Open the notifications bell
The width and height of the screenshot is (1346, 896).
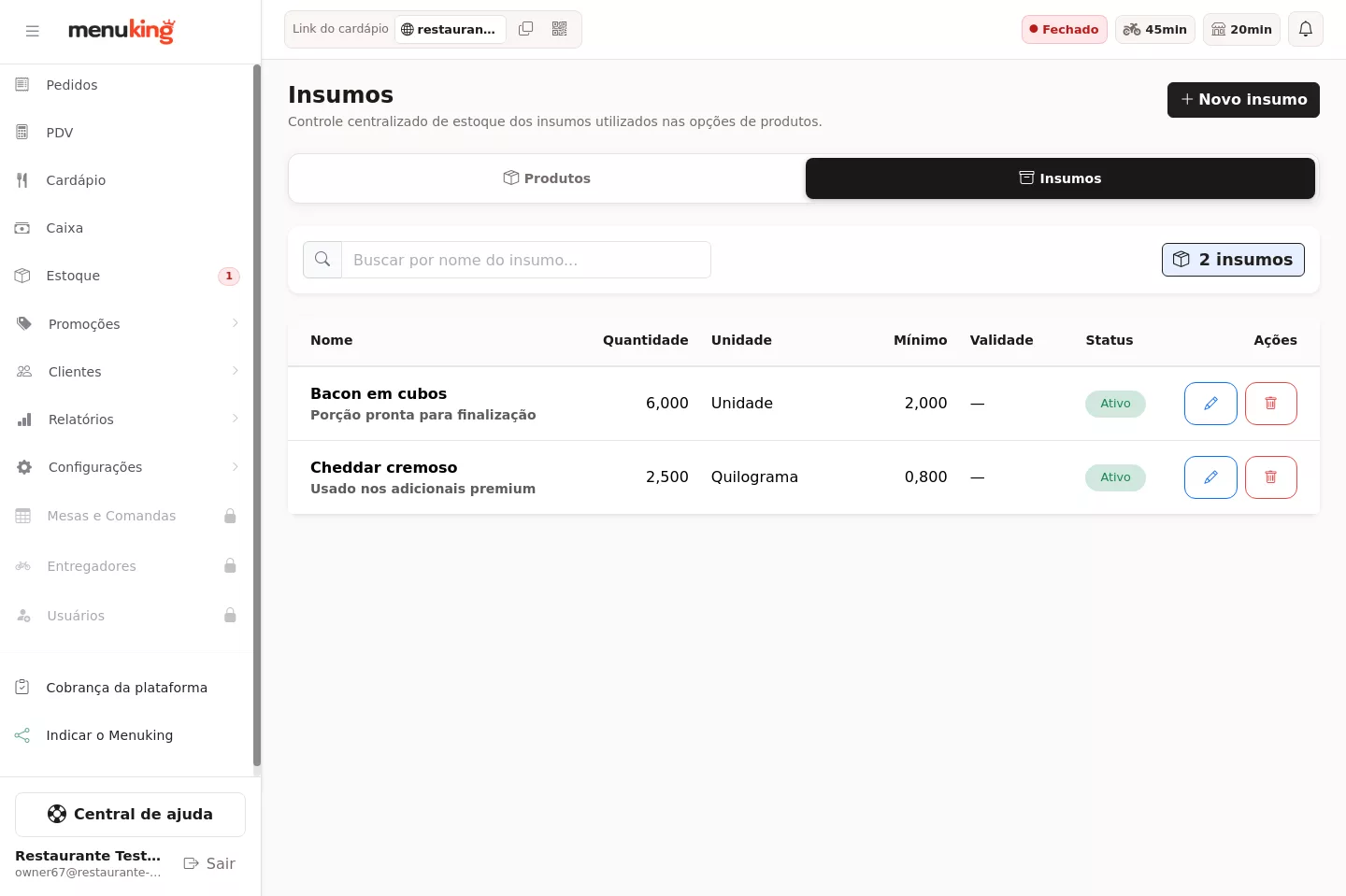[1306, 29]
